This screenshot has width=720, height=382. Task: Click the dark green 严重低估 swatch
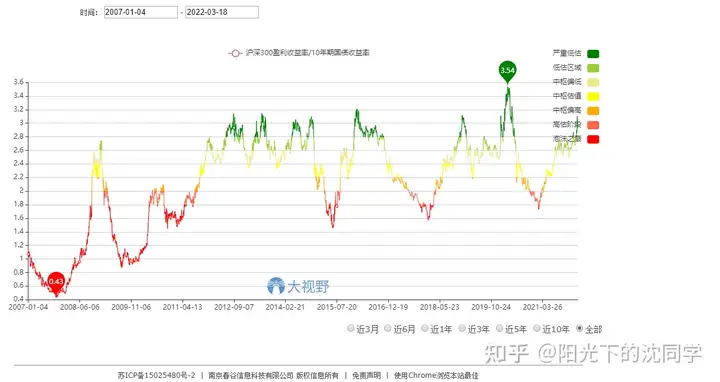tap(593, 54)
